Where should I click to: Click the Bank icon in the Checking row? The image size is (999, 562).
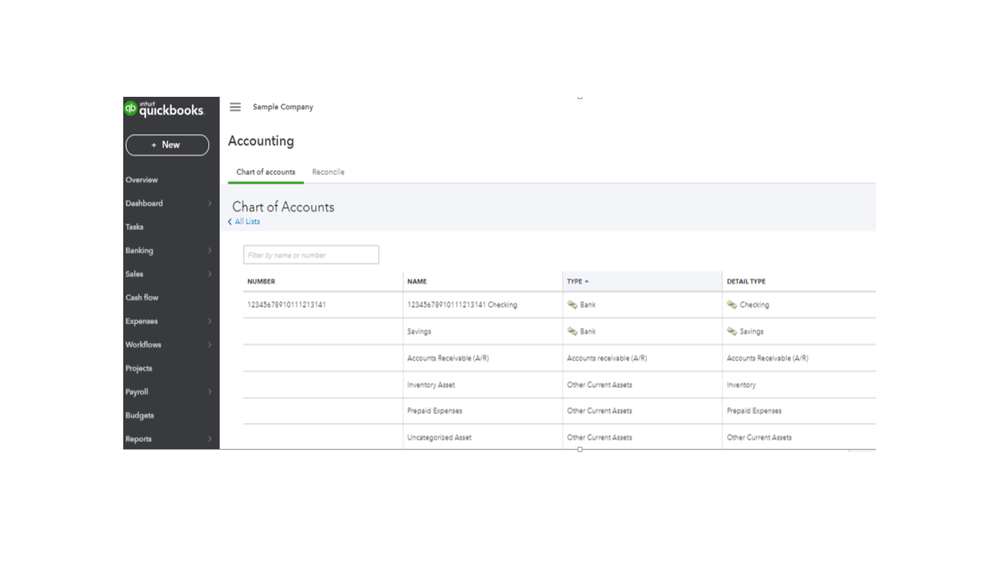coord(572,304)
